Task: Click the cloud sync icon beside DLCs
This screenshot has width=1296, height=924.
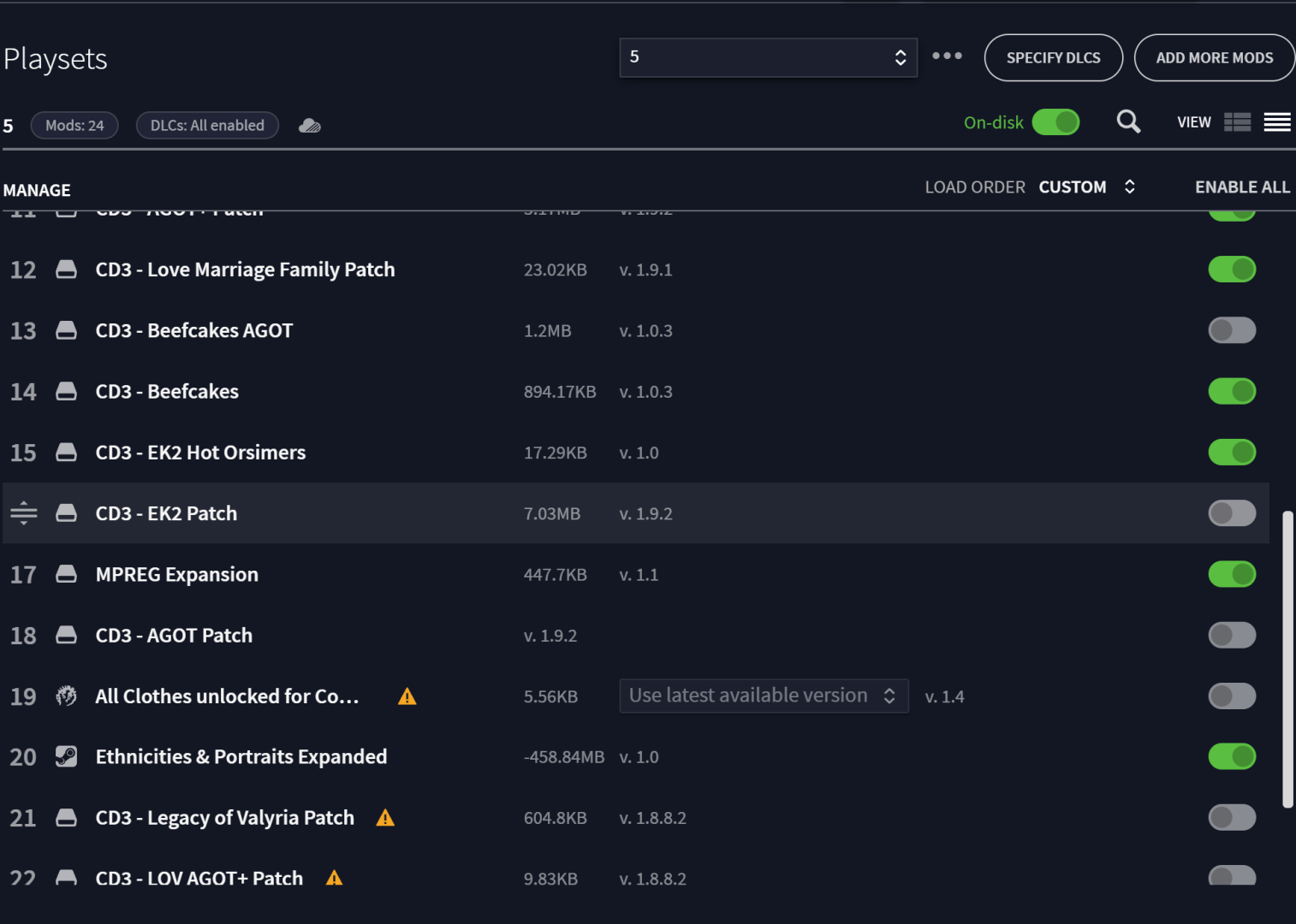Action: (310, 126)
